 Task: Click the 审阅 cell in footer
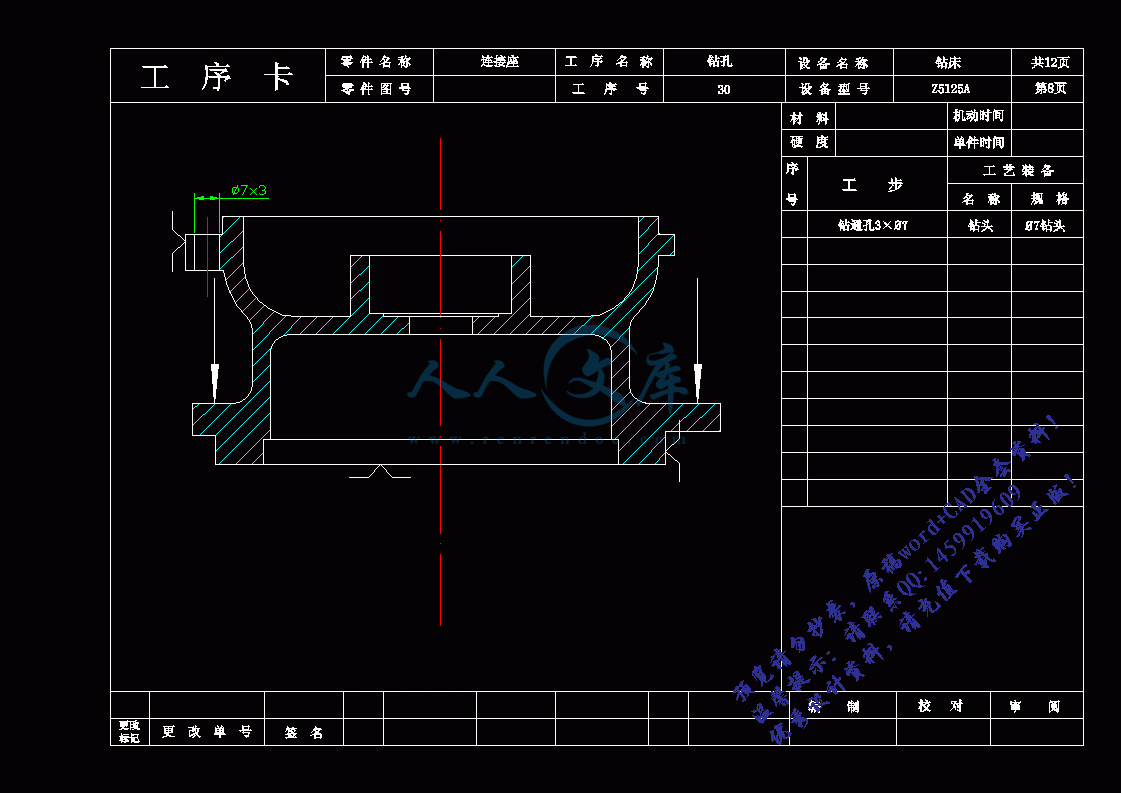click(x=1037, y=705)
